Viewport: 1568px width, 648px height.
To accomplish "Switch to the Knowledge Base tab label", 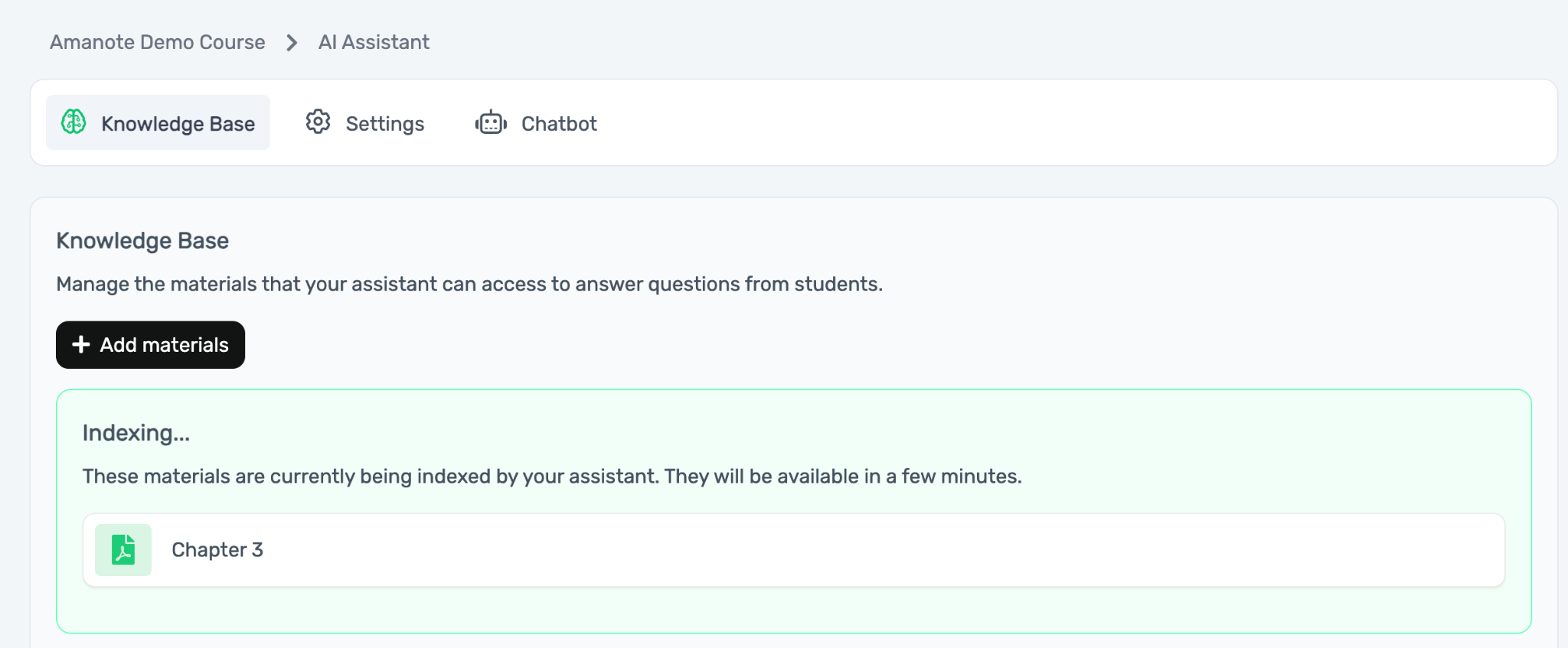I will 178,123.
